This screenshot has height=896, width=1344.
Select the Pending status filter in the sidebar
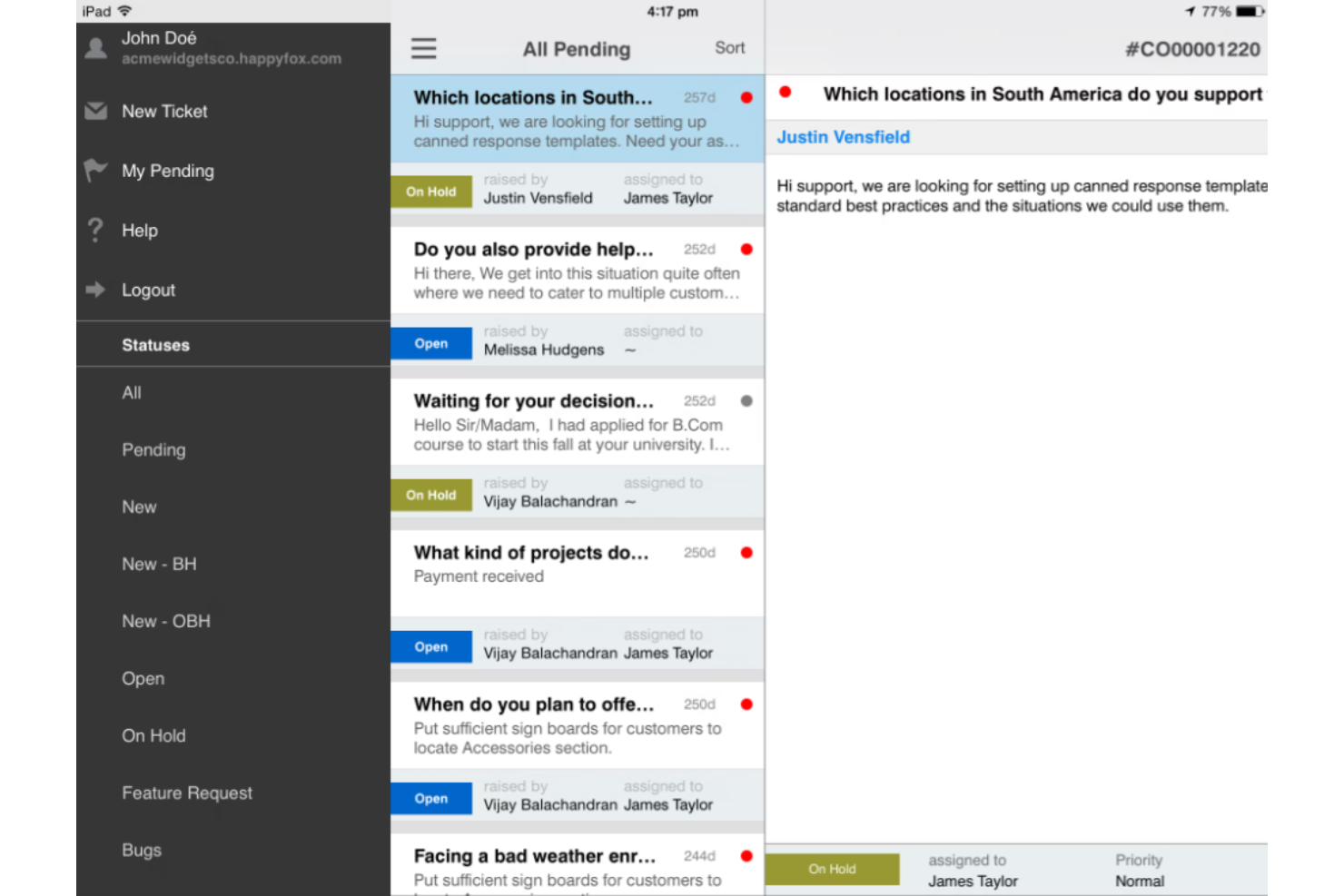click(x=153, y=449)
